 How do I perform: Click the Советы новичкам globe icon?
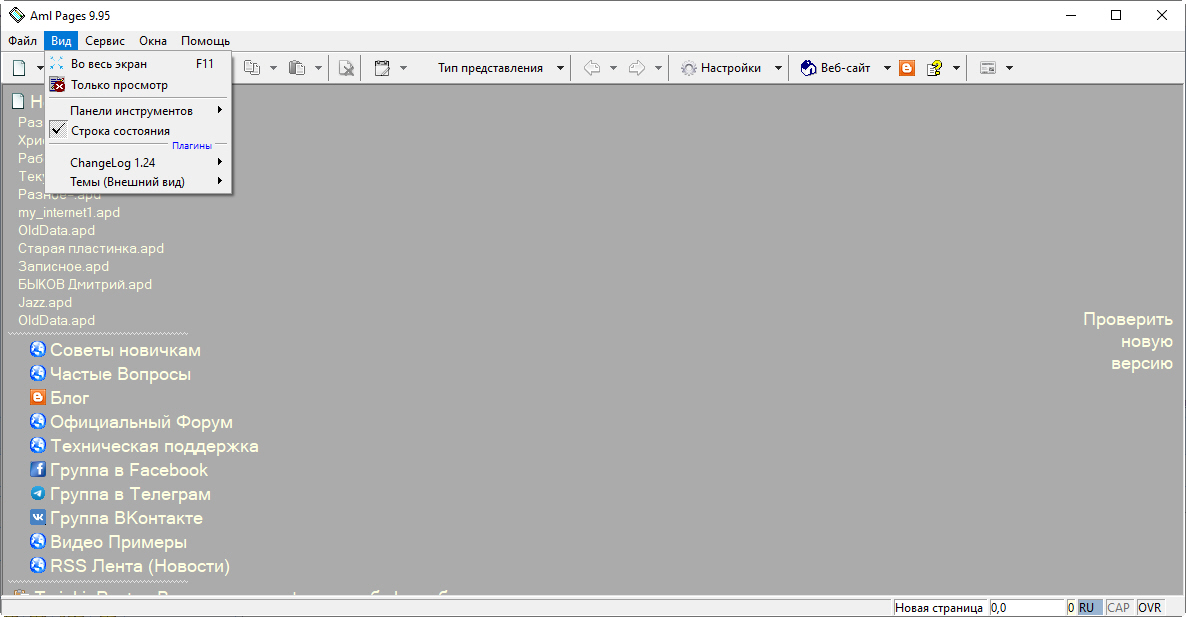coord(38,349)
